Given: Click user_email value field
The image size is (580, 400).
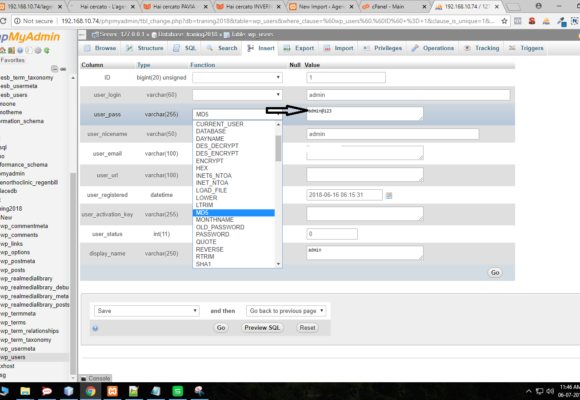Looking at the screenshot, I should [365, 153].
